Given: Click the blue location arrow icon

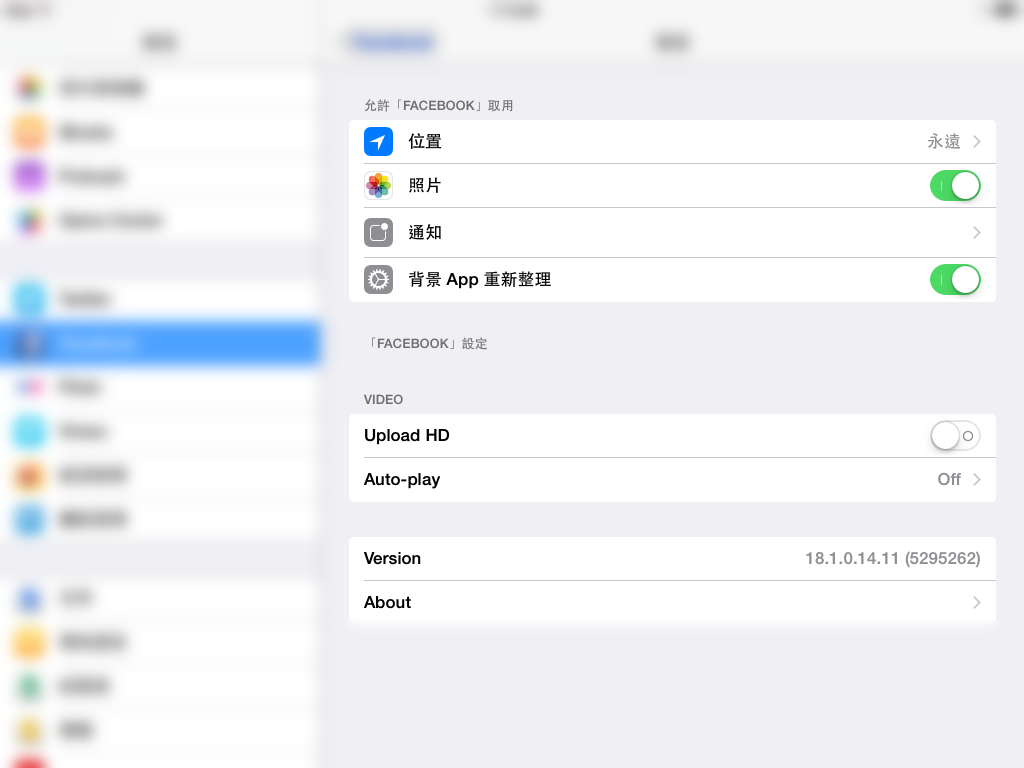Looking at the screenshot, I should [x=378, y=142].
